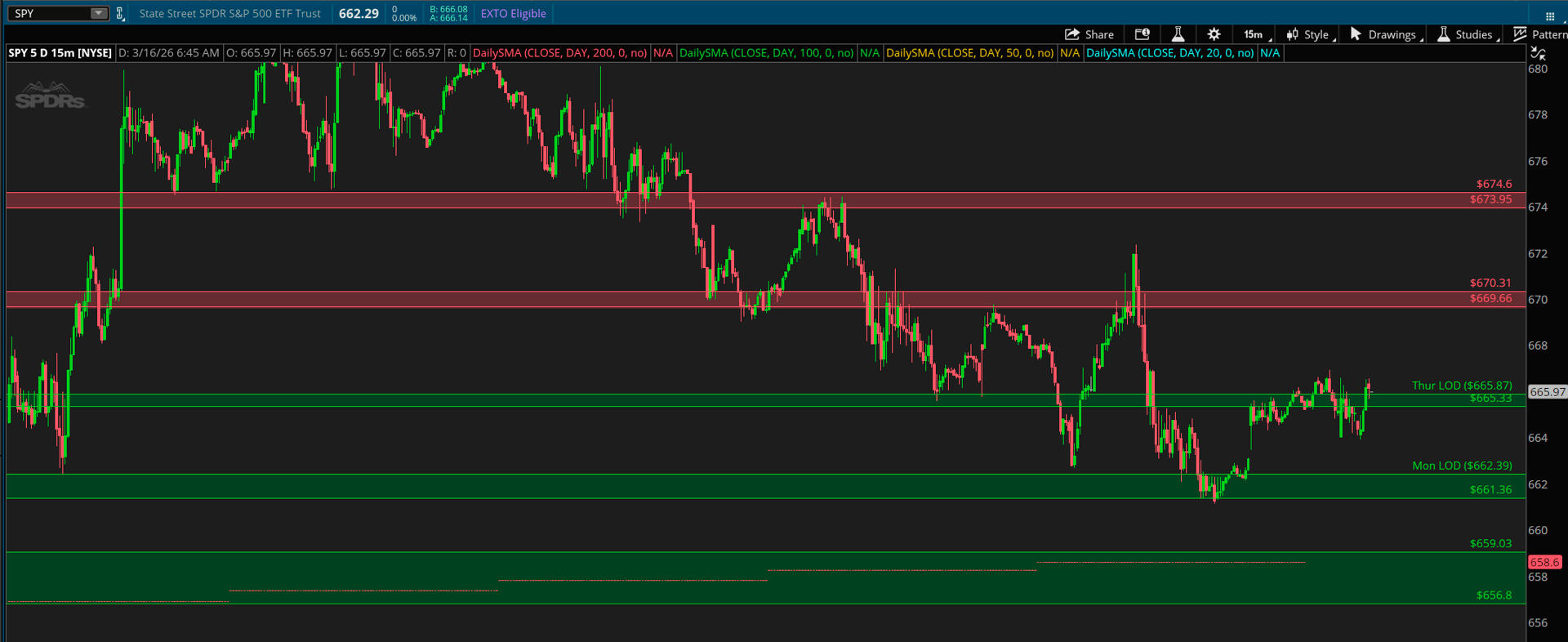Click the $659.03 support level label
1568x642 pixels.
pyautogui.click(x=1490, y=543)
